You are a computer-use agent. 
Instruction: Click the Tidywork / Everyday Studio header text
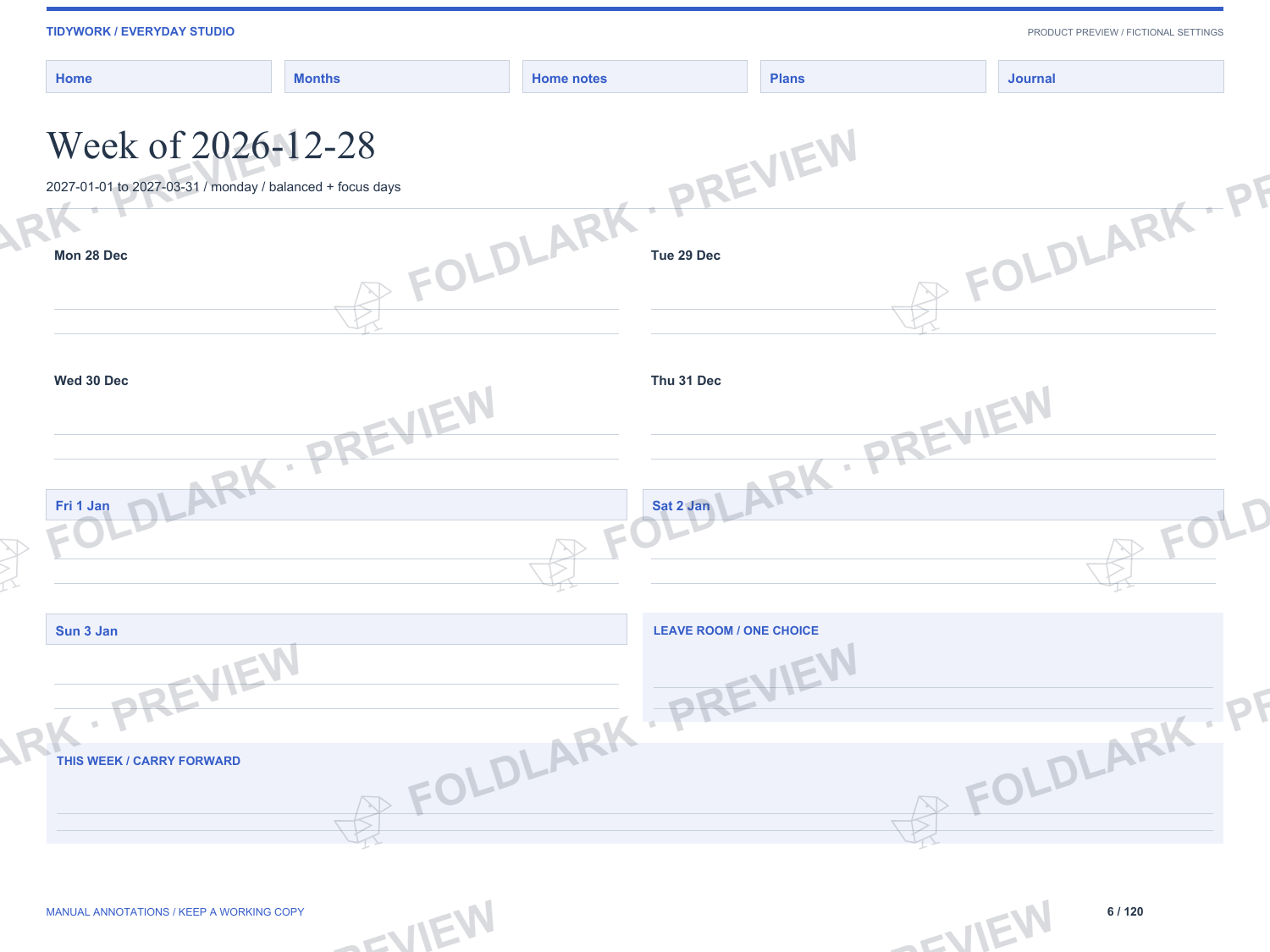(x=141, y=31)
